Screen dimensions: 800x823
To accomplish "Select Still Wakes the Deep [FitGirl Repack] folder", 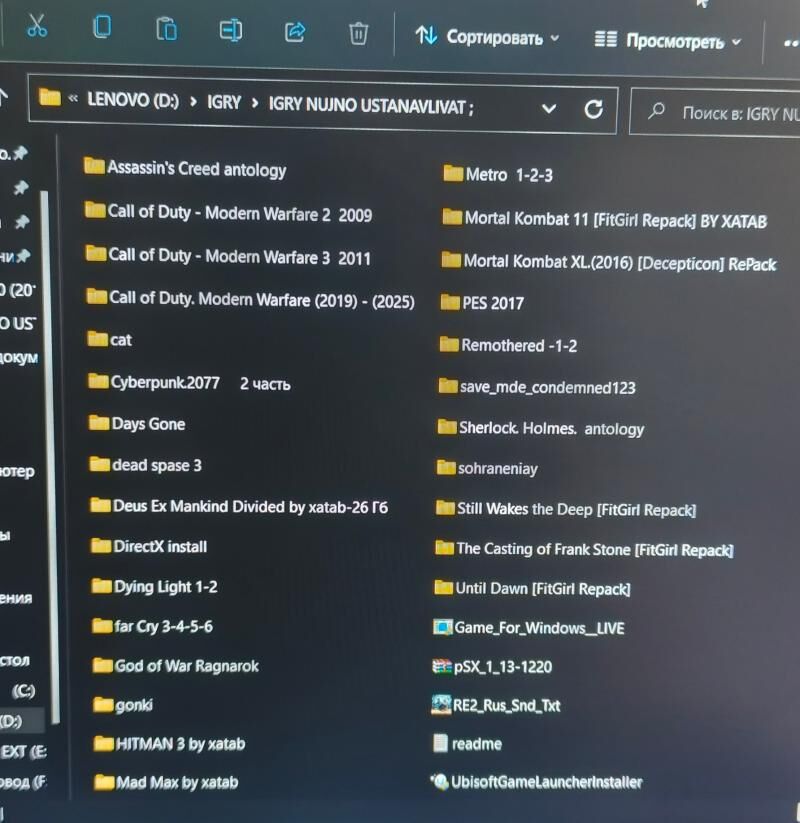I will [x=566, y=509].
